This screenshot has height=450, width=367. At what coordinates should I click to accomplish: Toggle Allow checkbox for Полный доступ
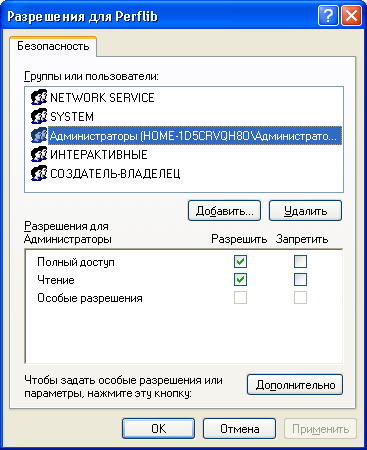pos(240,262)
